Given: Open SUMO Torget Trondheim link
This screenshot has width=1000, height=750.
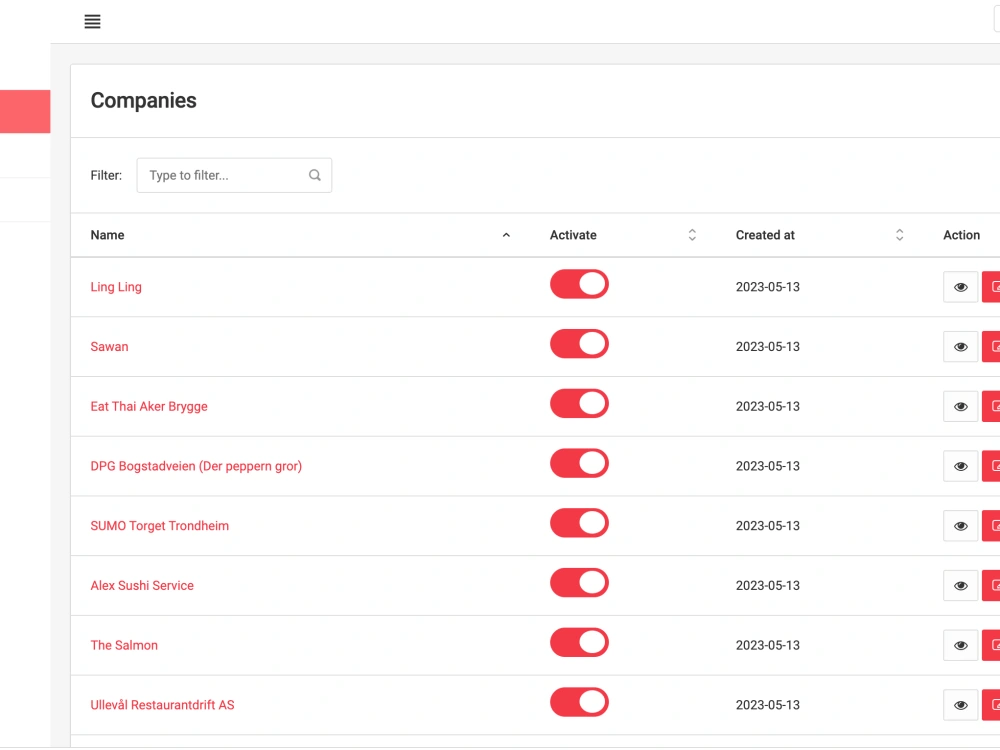Looking at the screenshot, I should (159, 526).
